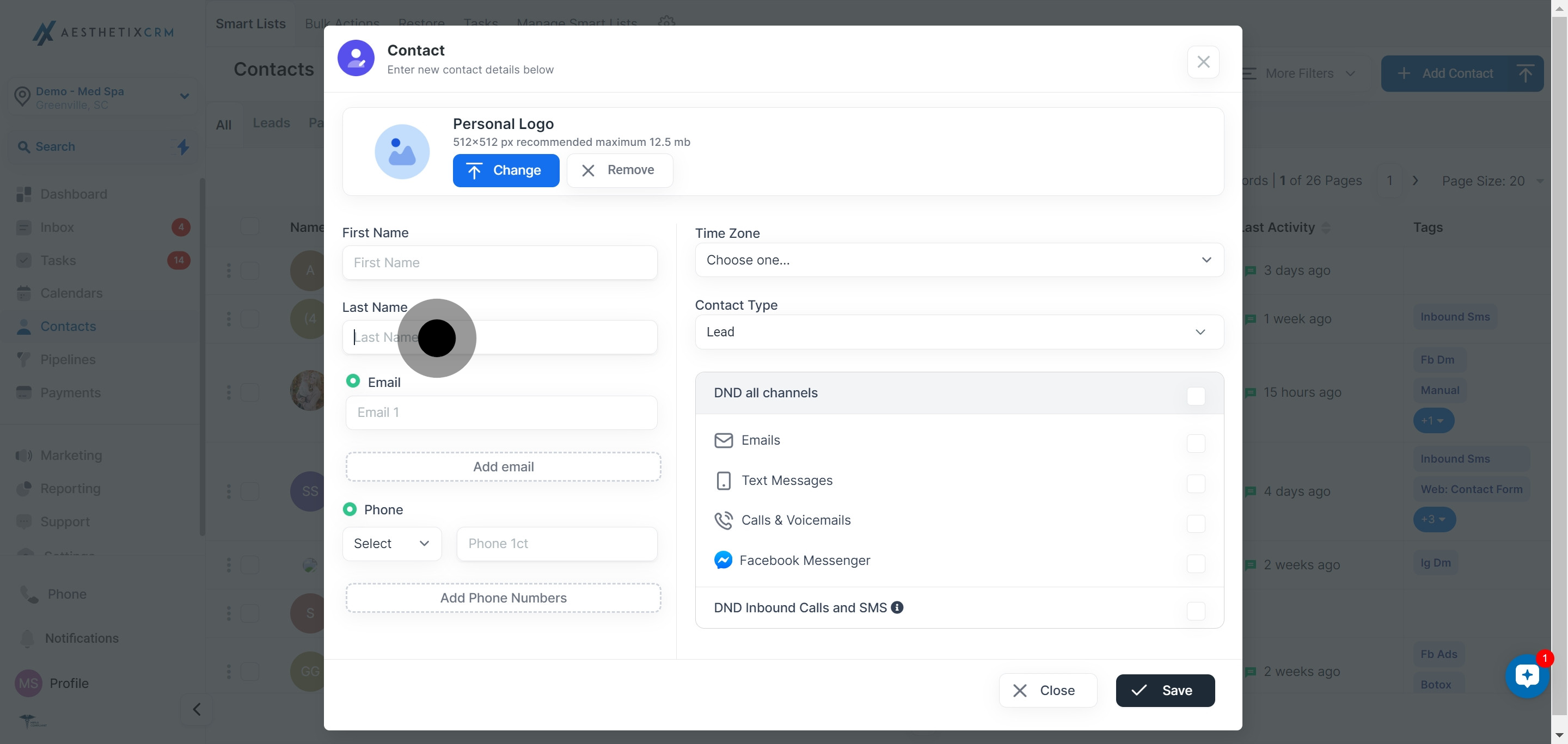This screenshot has width=1568, height=744.
Task: Expand the Time Zone dropdown
Action: coord(959,260)
